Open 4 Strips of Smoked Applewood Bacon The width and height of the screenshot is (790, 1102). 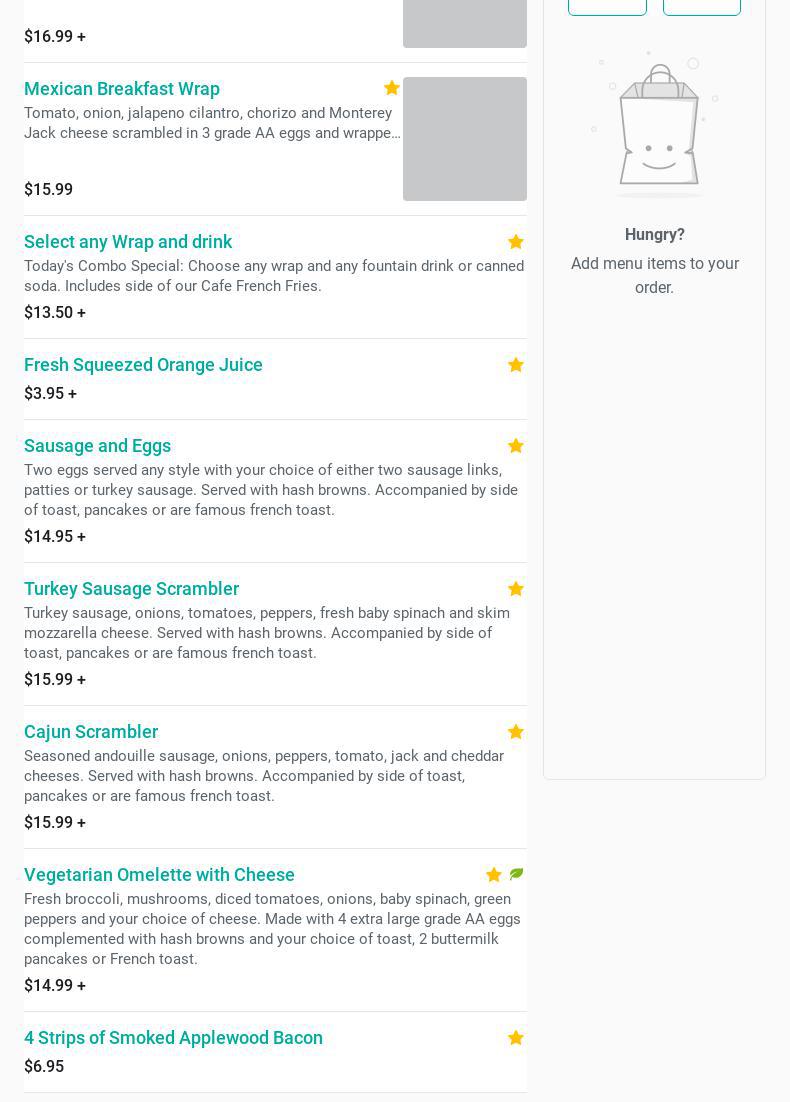point(173,1038)
